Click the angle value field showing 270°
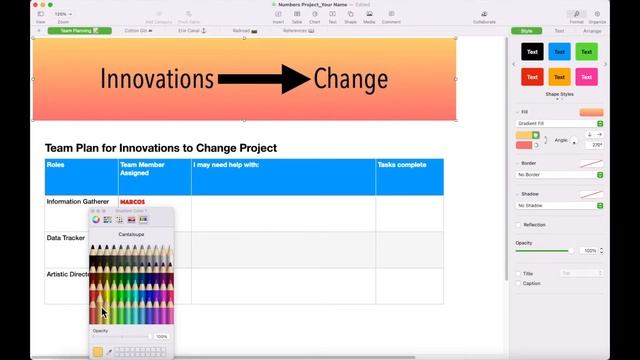640x360 pixels. pyautogui.click(x=595, y=145)
